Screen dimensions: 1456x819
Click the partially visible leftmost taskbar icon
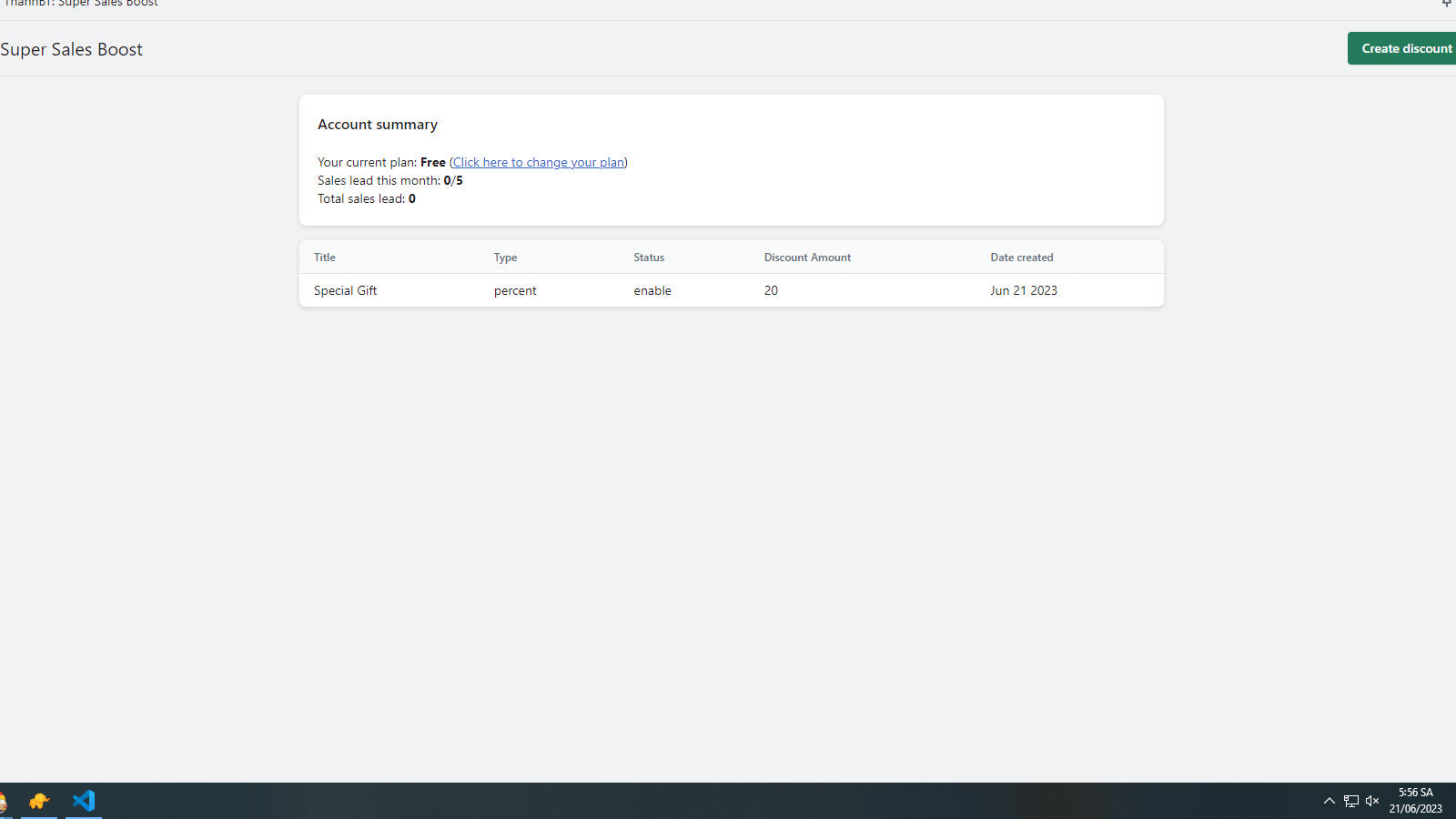[4, 801]
